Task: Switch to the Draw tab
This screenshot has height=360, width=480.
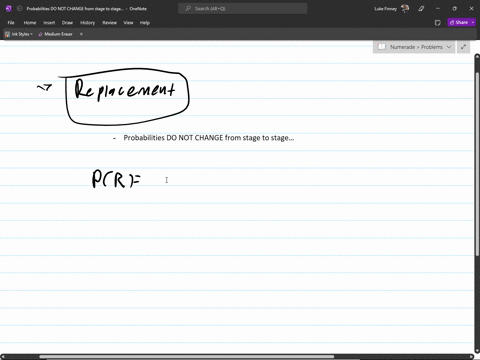Action: 67,23
